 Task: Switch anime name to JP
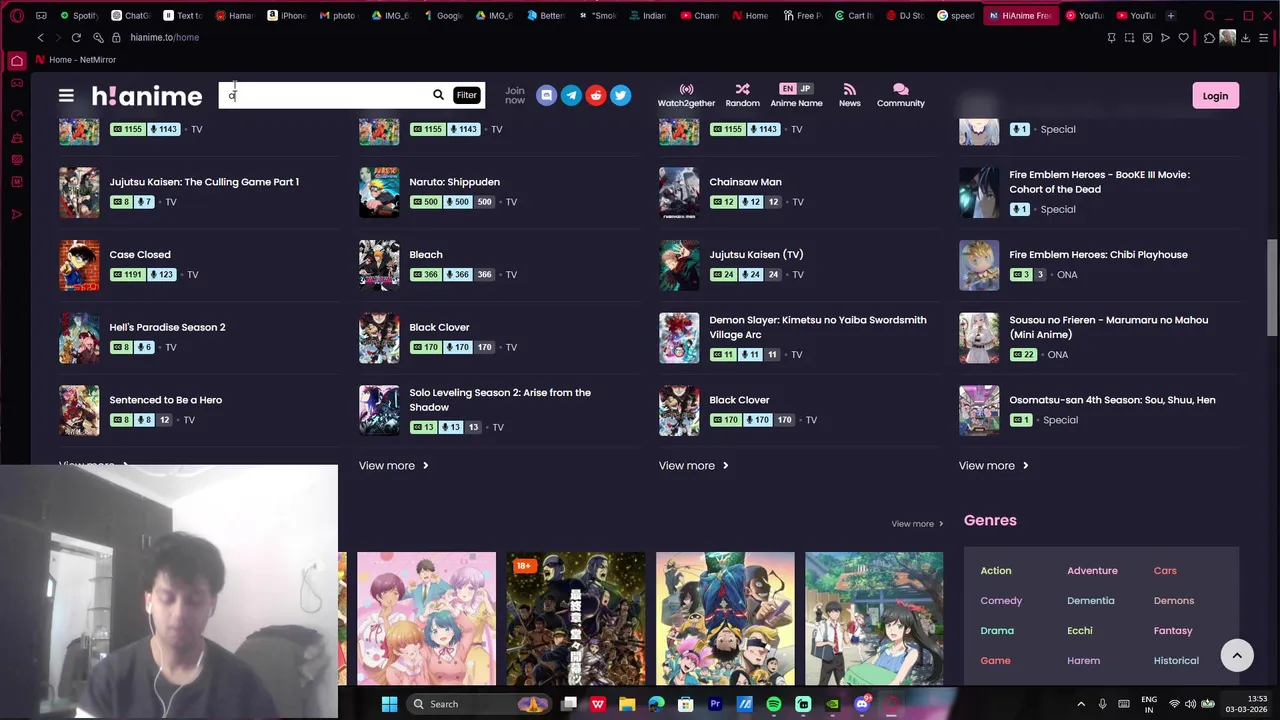pos(805,89)
